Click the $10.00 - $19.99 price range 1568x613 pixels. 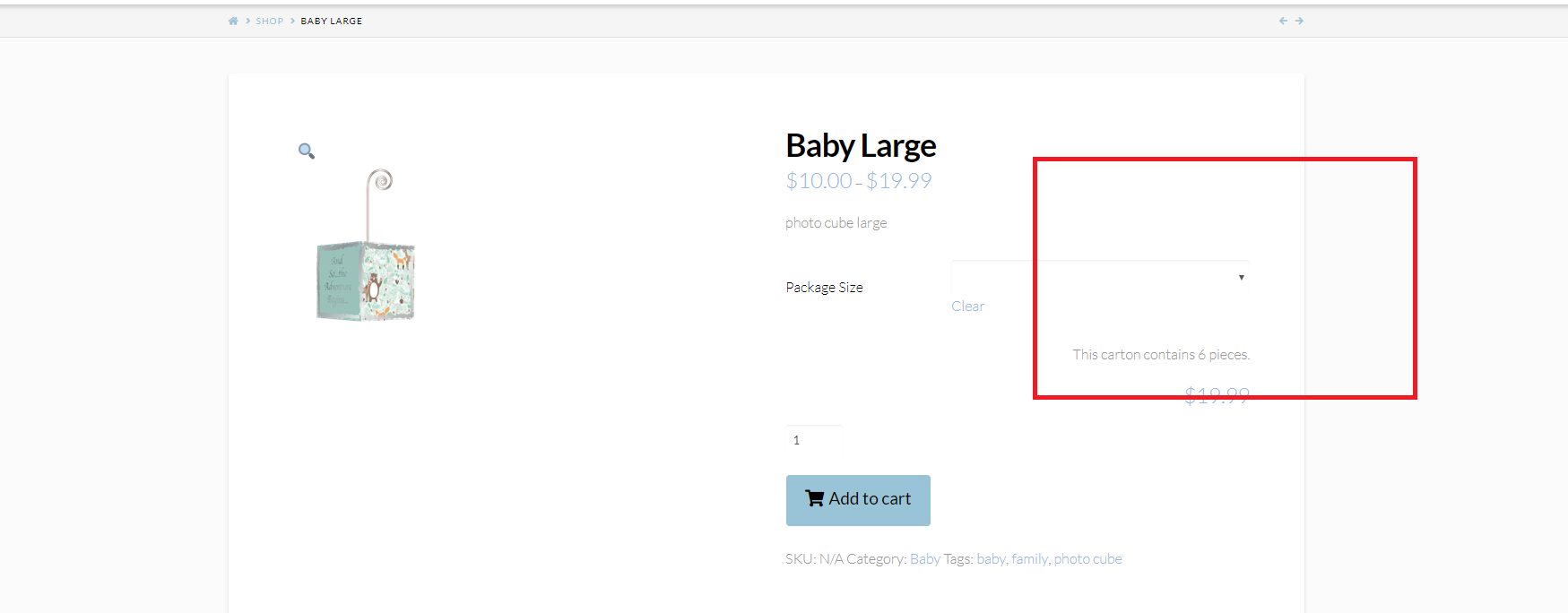click(x=858, y=181)
